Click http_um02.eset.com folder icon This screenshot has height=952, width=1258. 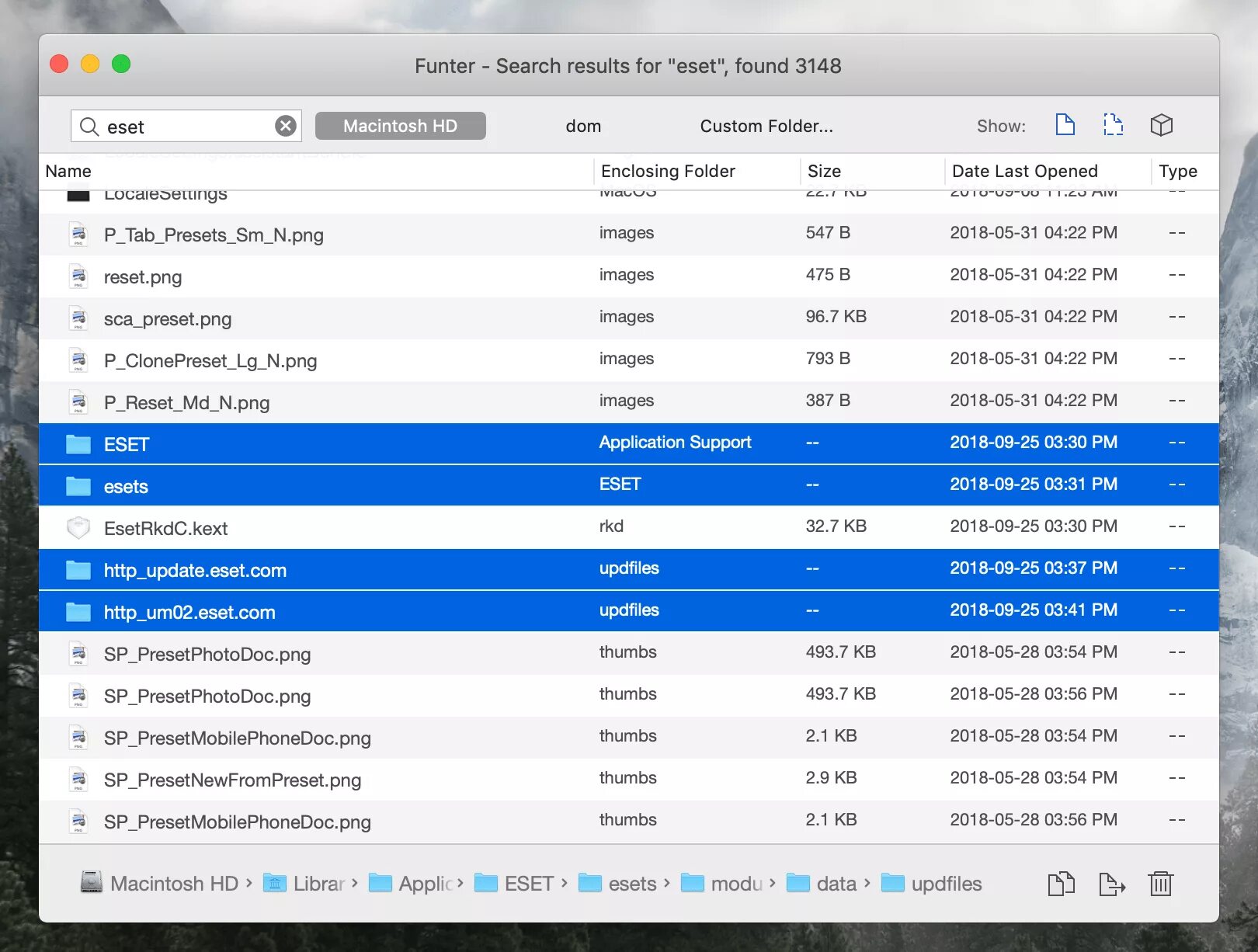pos(78,612)
